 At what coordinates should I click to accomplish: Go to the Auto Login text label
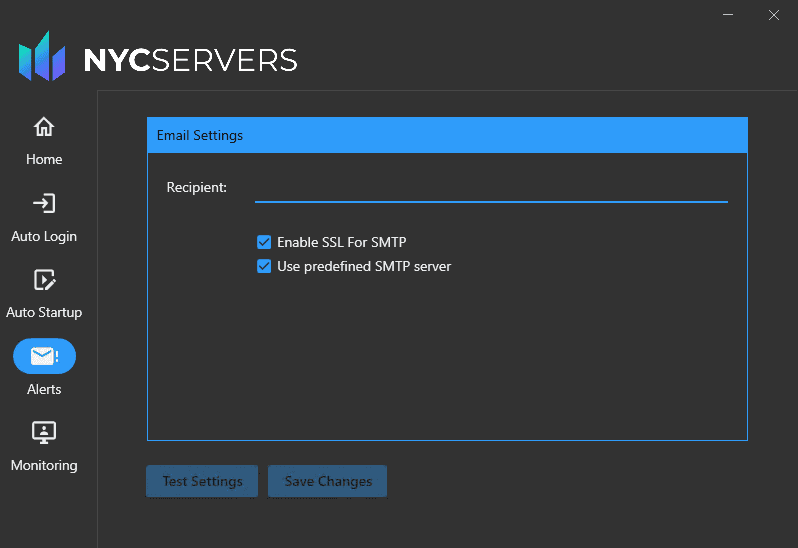pyautogui.click(x=44, y=237)
